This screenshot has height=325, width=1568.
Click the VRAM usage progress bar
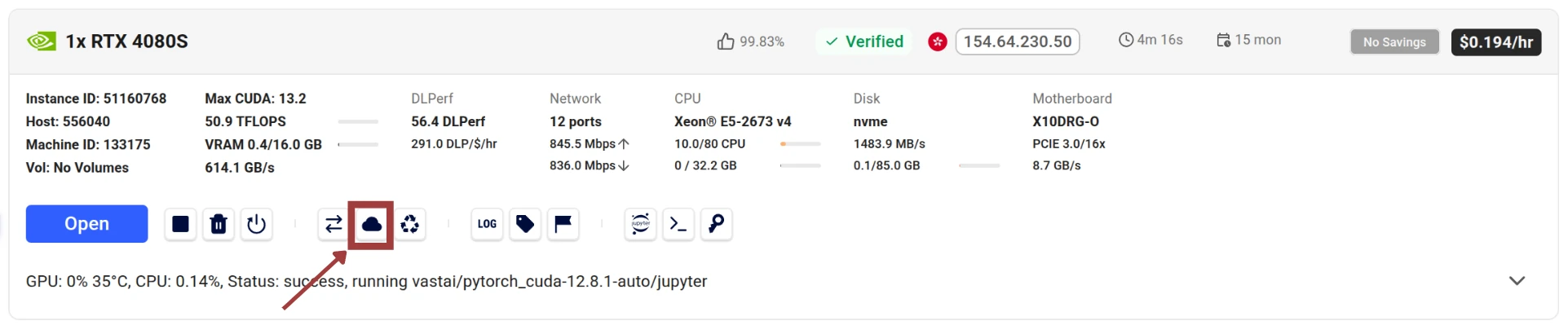pos(358,144)
